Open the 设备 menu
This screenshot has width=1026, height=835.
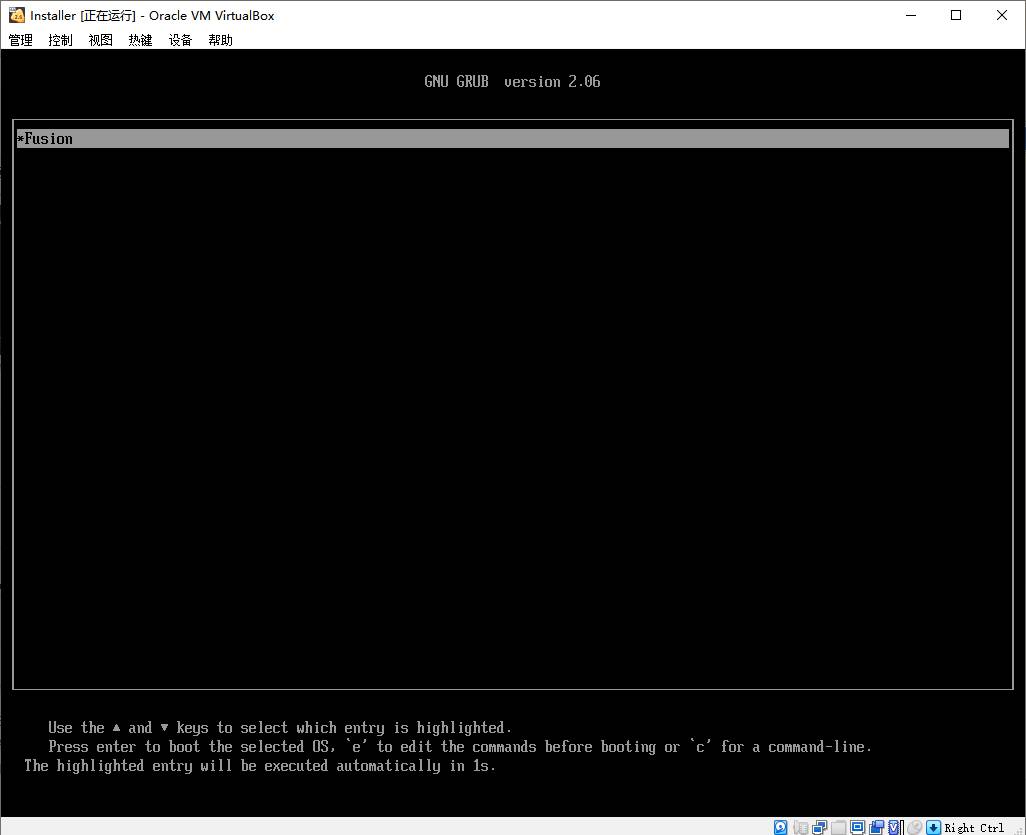[180, 41]
